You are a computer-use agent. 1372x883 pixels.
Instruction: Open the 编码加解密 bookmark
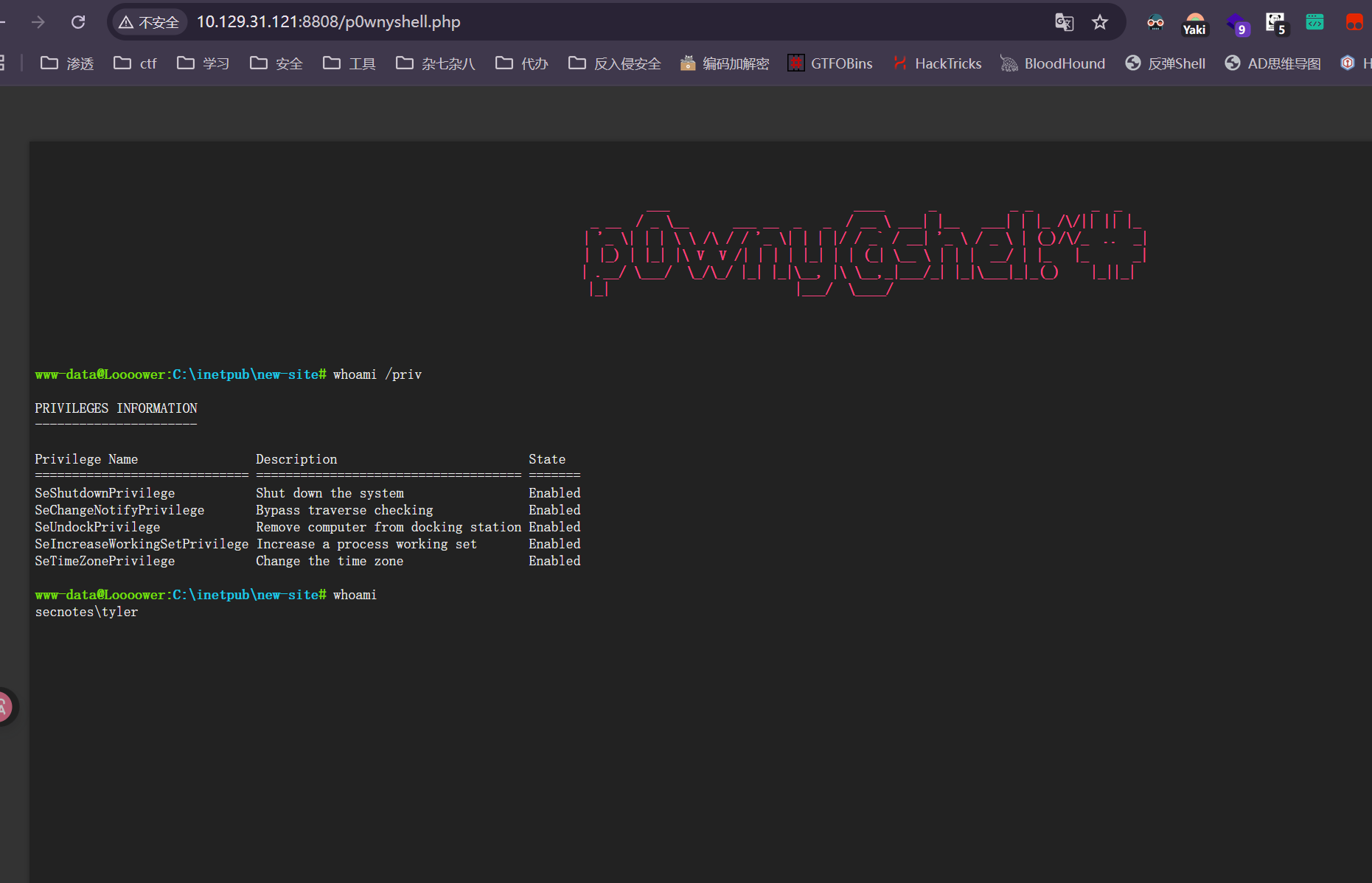click(x=725, y=63)
